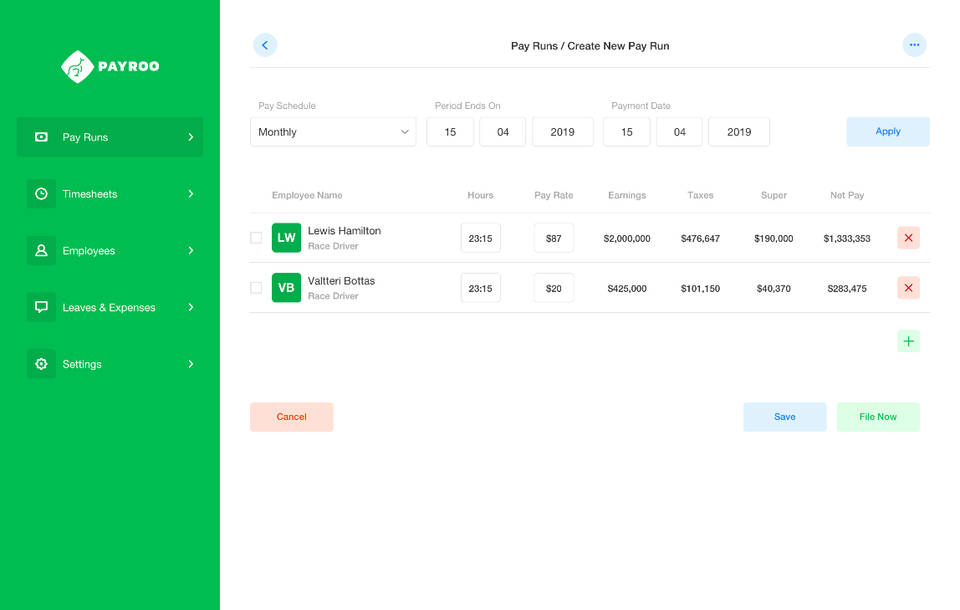Click the $2,000,000 earnings value
Screen dimensions: 960x610
coord(627,238)
